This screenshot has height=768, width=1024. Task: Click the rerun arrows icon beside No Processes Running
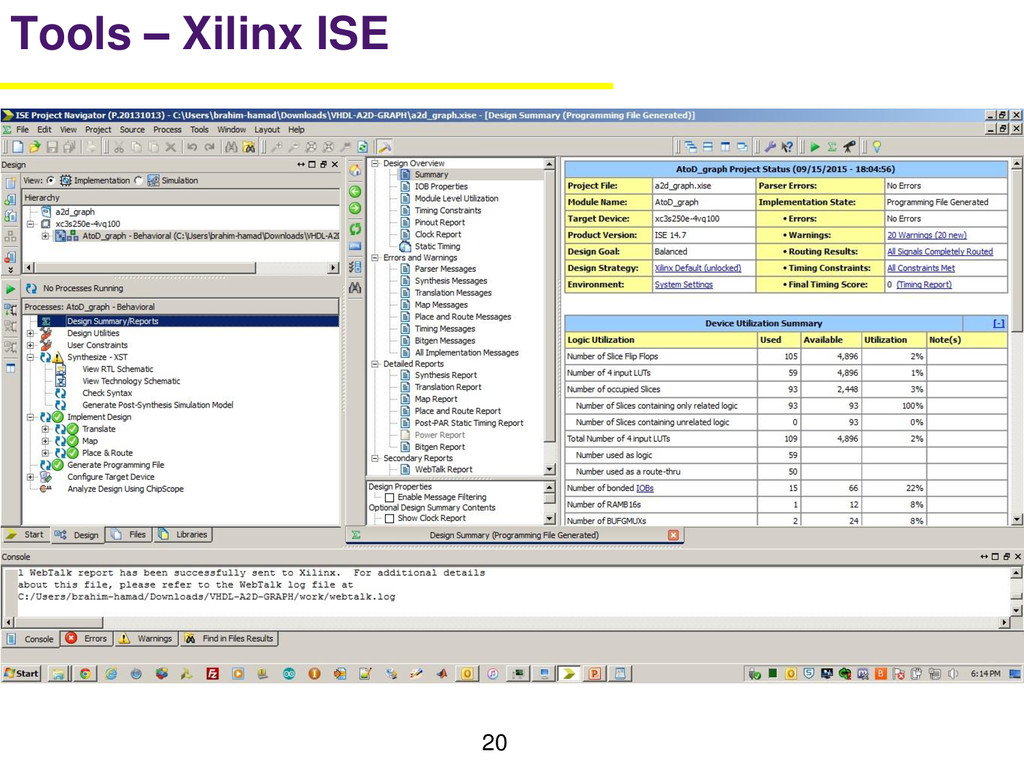tap(31, 288)
